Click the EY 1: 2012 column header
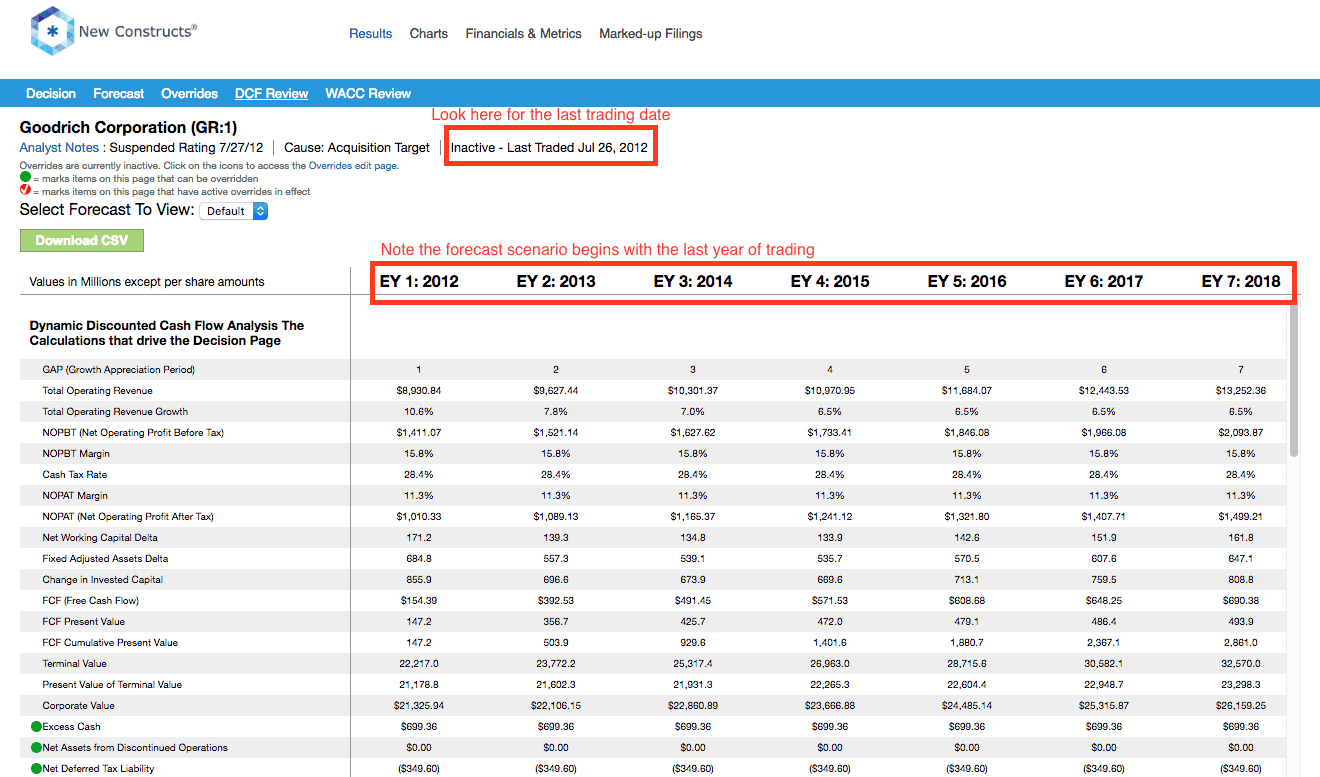Screen dimensions: 1320x777 (x=419, y=282)
